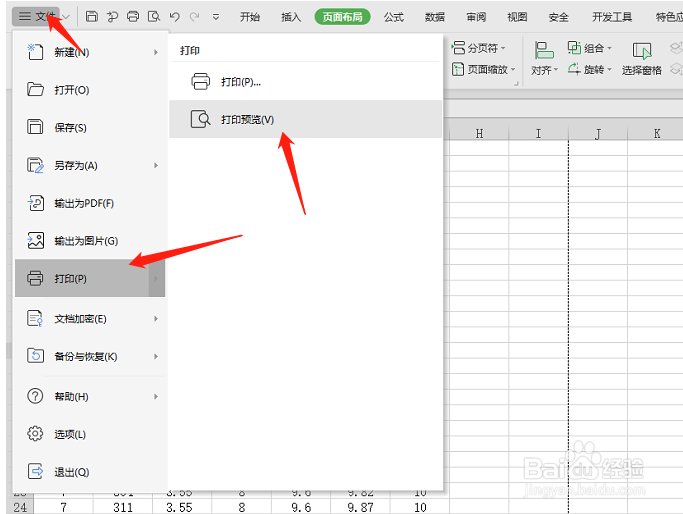683x514 pixels.
Task: Choose 打开(O) in the file menu
Action: [x=90, y=90]
